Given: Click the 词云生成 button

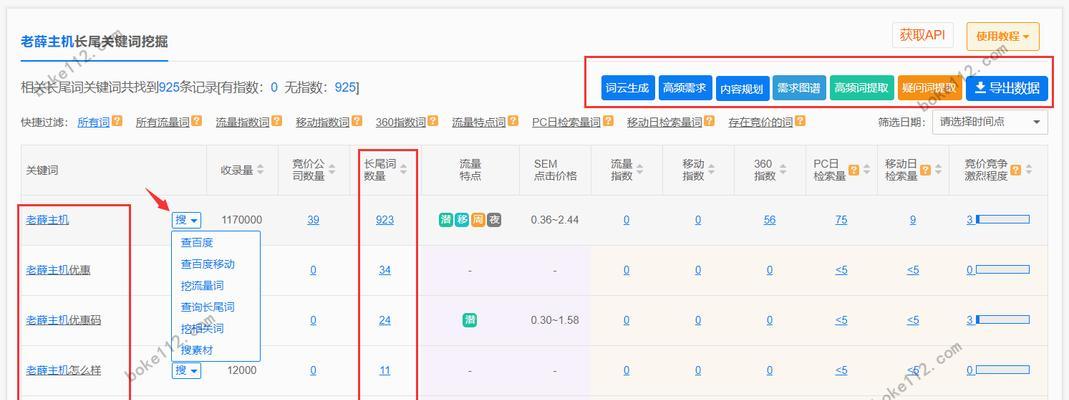Looking at the screenshot, I should [627, 88].
